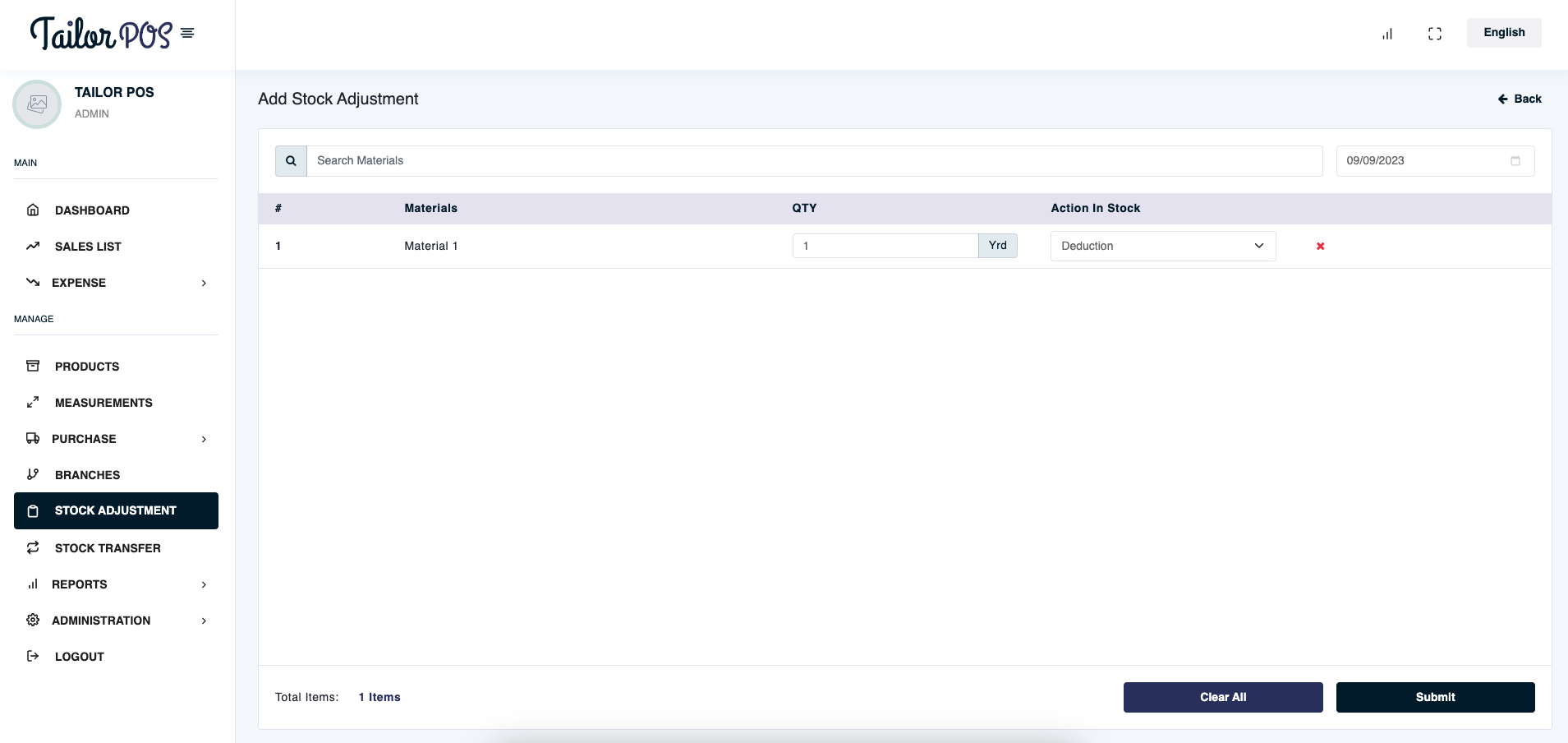Open the calendar picker icon in date field
Viewport: 1568px width, 743px height.
tap(1515, 161)
